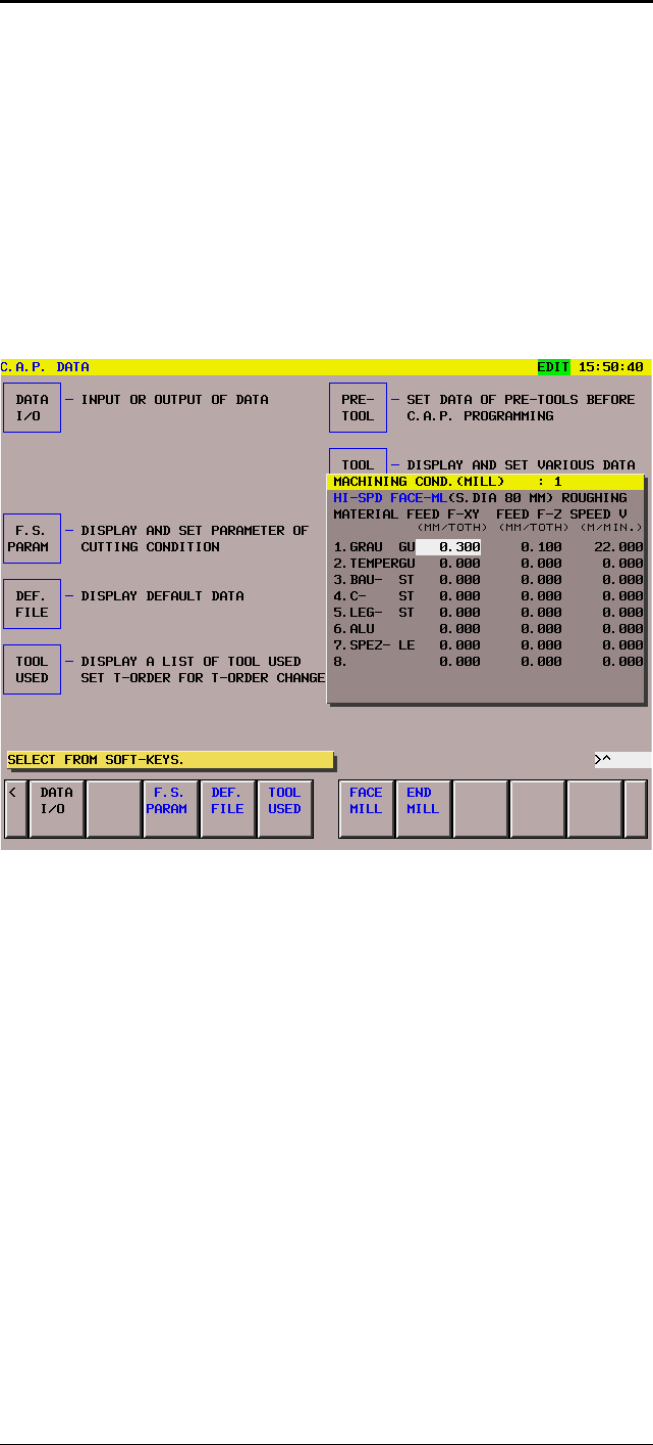Click the TOOL USED box in menu list

(x=32, y=669)
